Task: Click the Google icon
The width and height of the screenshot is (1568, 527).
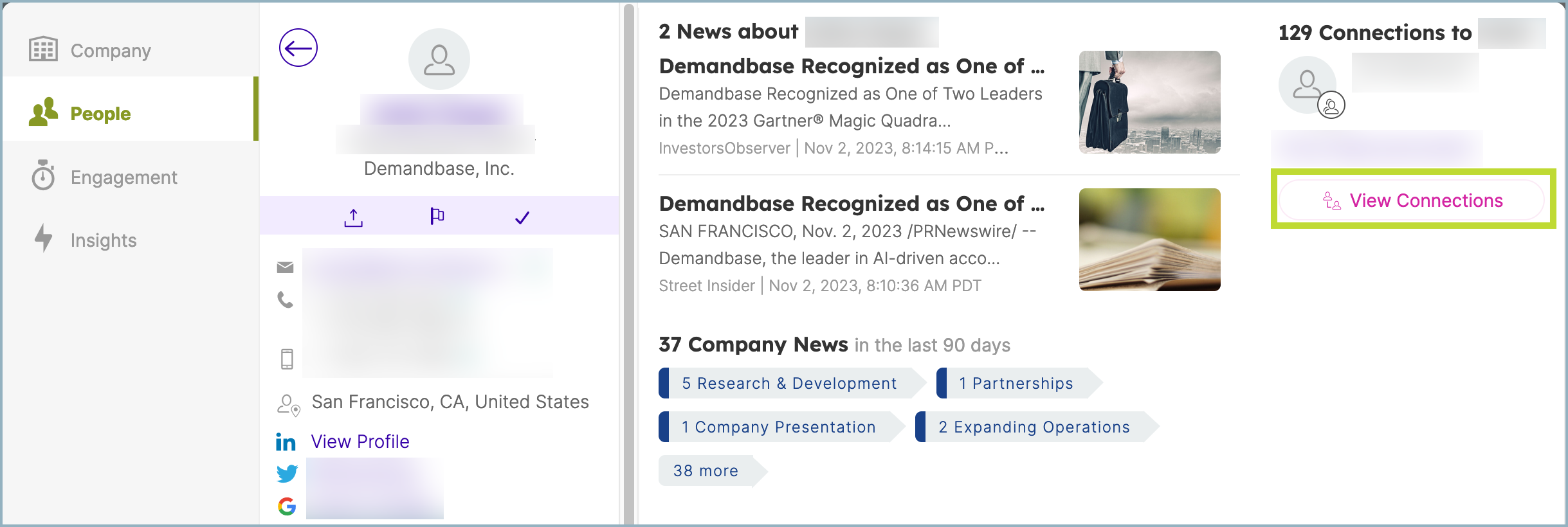Action: [x=287, y=506]
